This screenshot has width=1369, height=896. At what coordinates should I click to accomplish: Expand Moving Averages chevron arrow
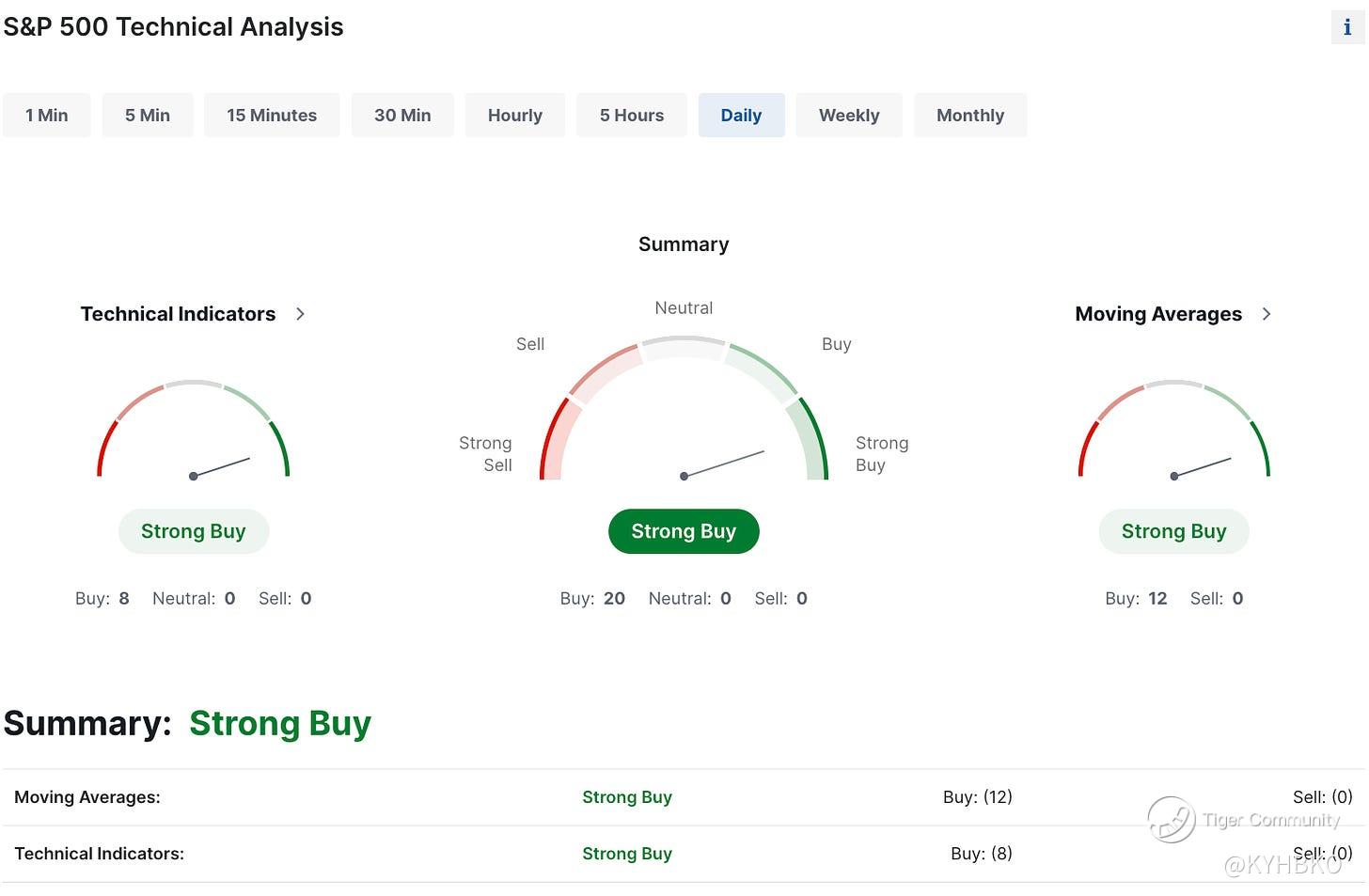click(x=1267, y=314)
